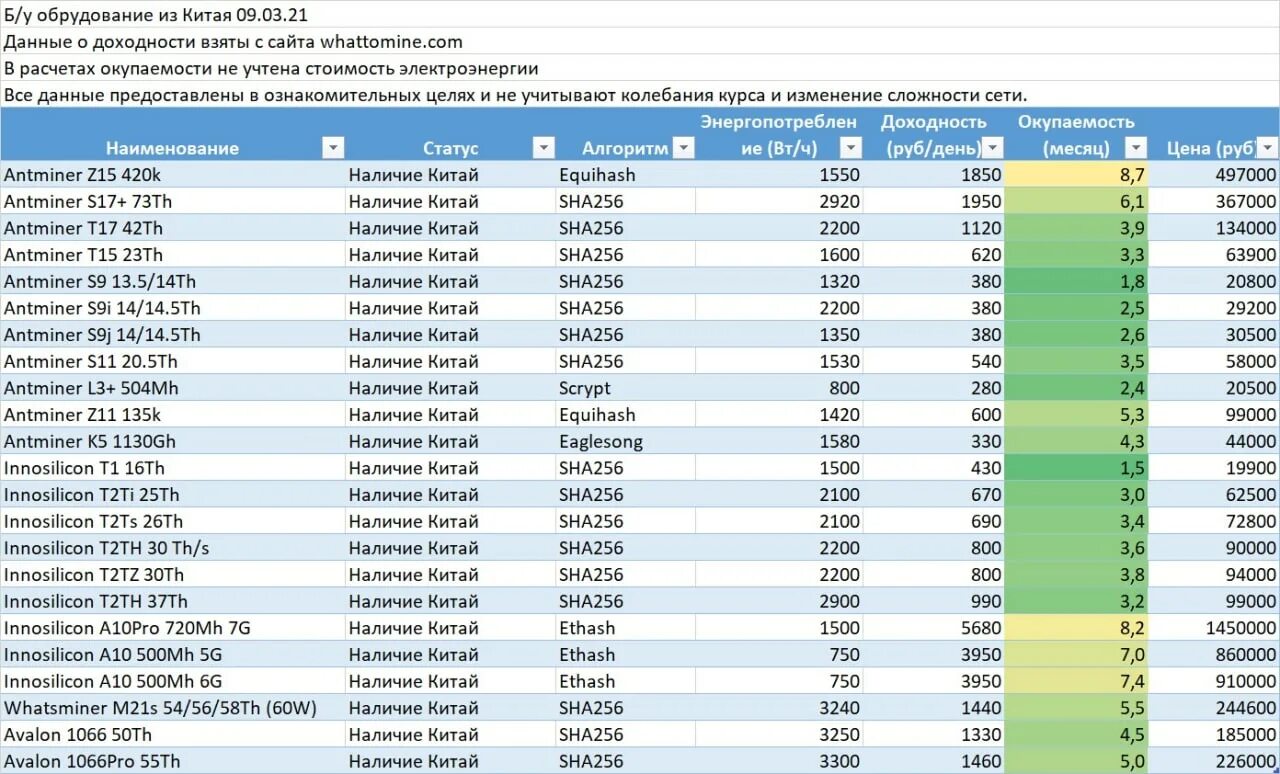Open the Доходность column filter dropdown
This screenshot has height=774, width=1280.
coord(992,148)
